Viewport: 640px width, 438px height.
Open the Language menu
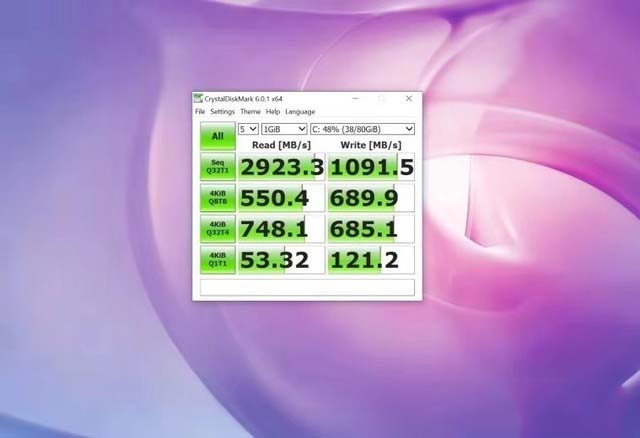[x=300, y=111]
